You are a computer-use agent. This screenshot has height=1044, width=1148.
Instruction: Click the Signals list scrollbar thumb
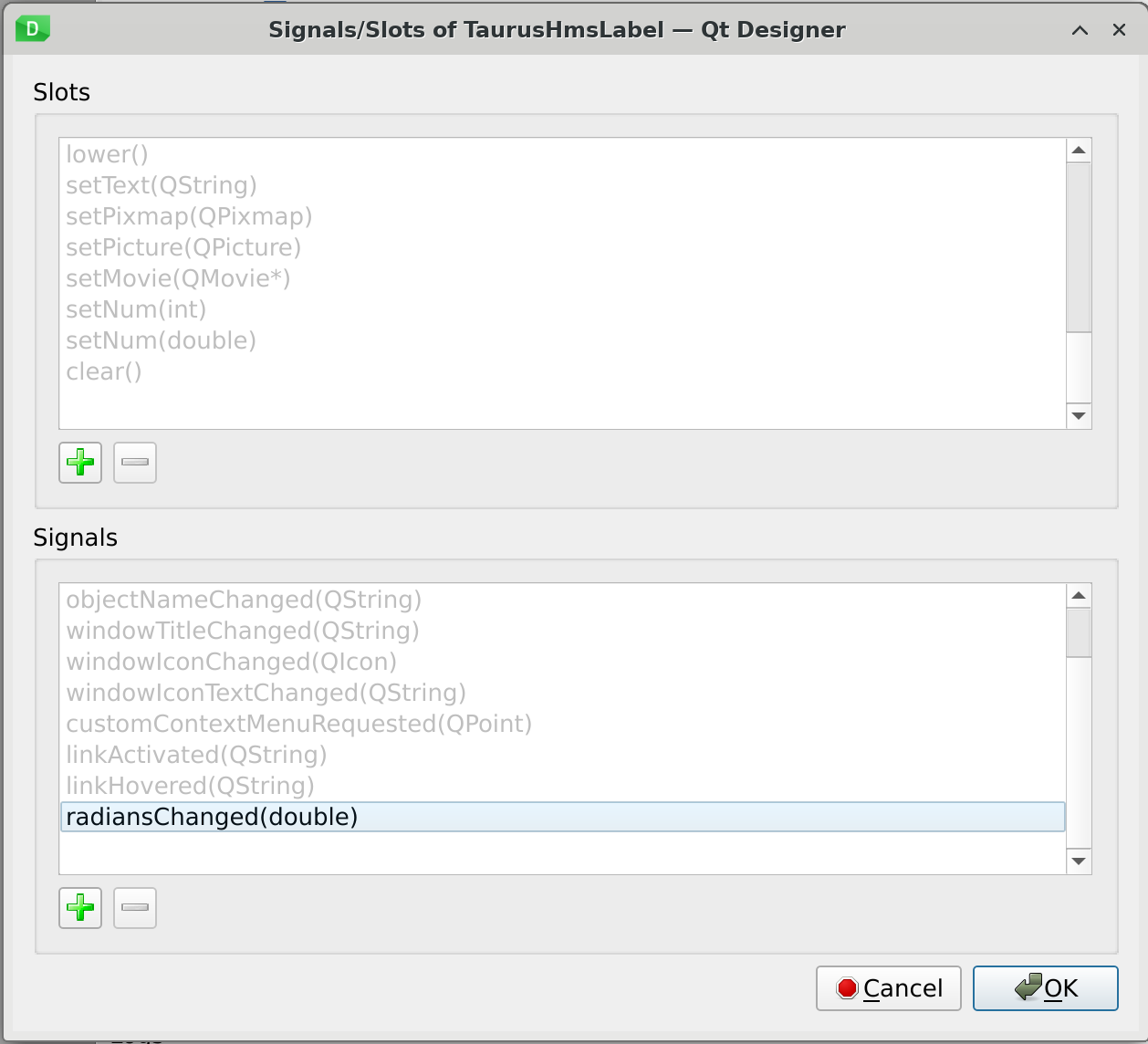(1079, 632)
